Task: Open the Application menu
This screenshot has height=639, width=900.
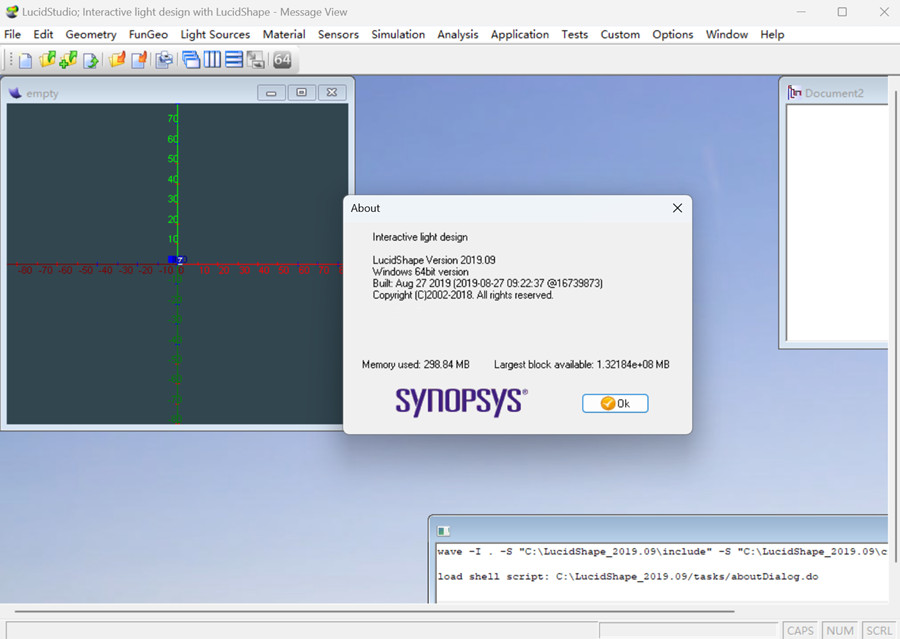Action: (519, 34)
